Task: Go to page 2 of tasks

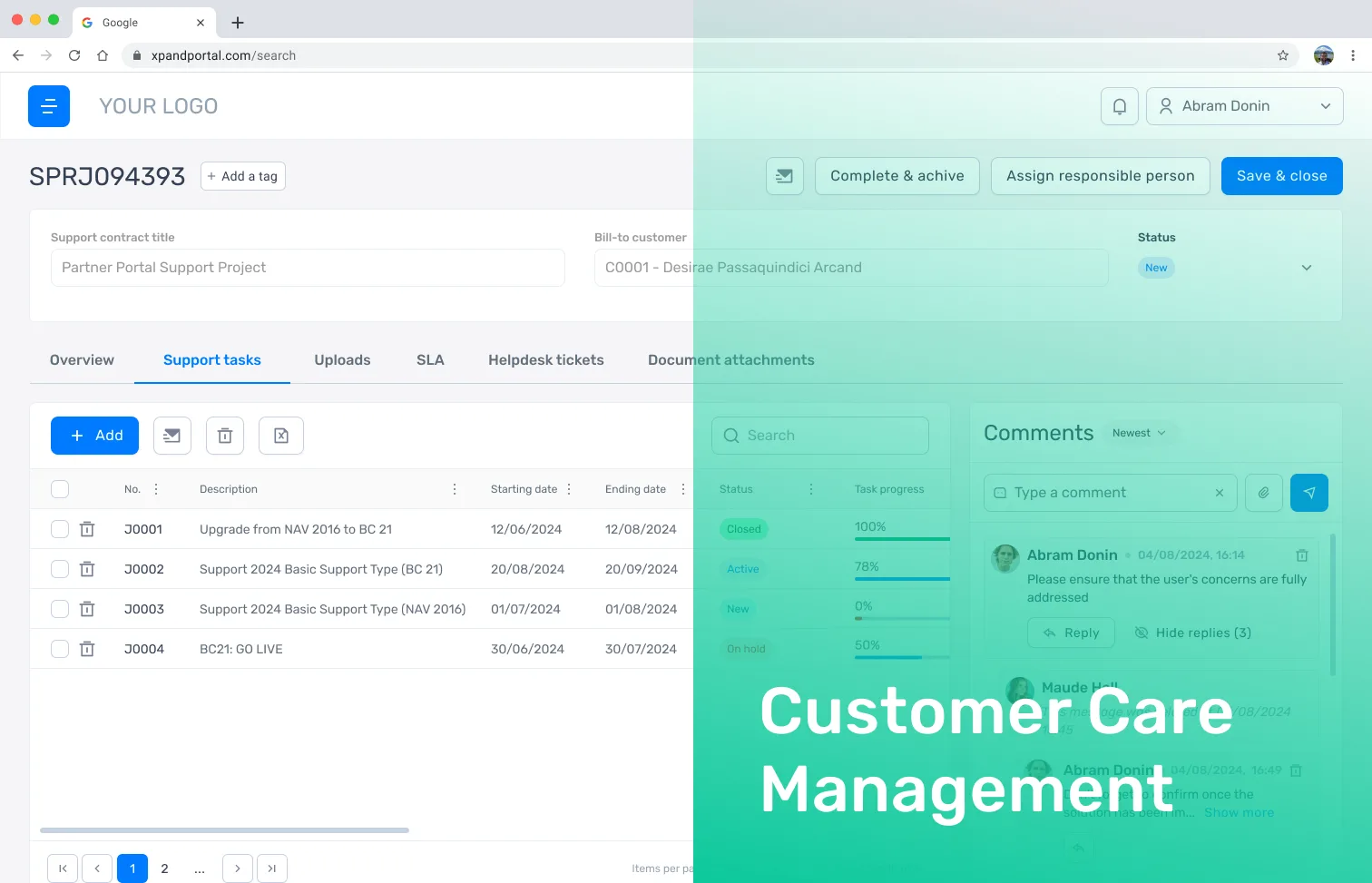Action: (164, 868)
